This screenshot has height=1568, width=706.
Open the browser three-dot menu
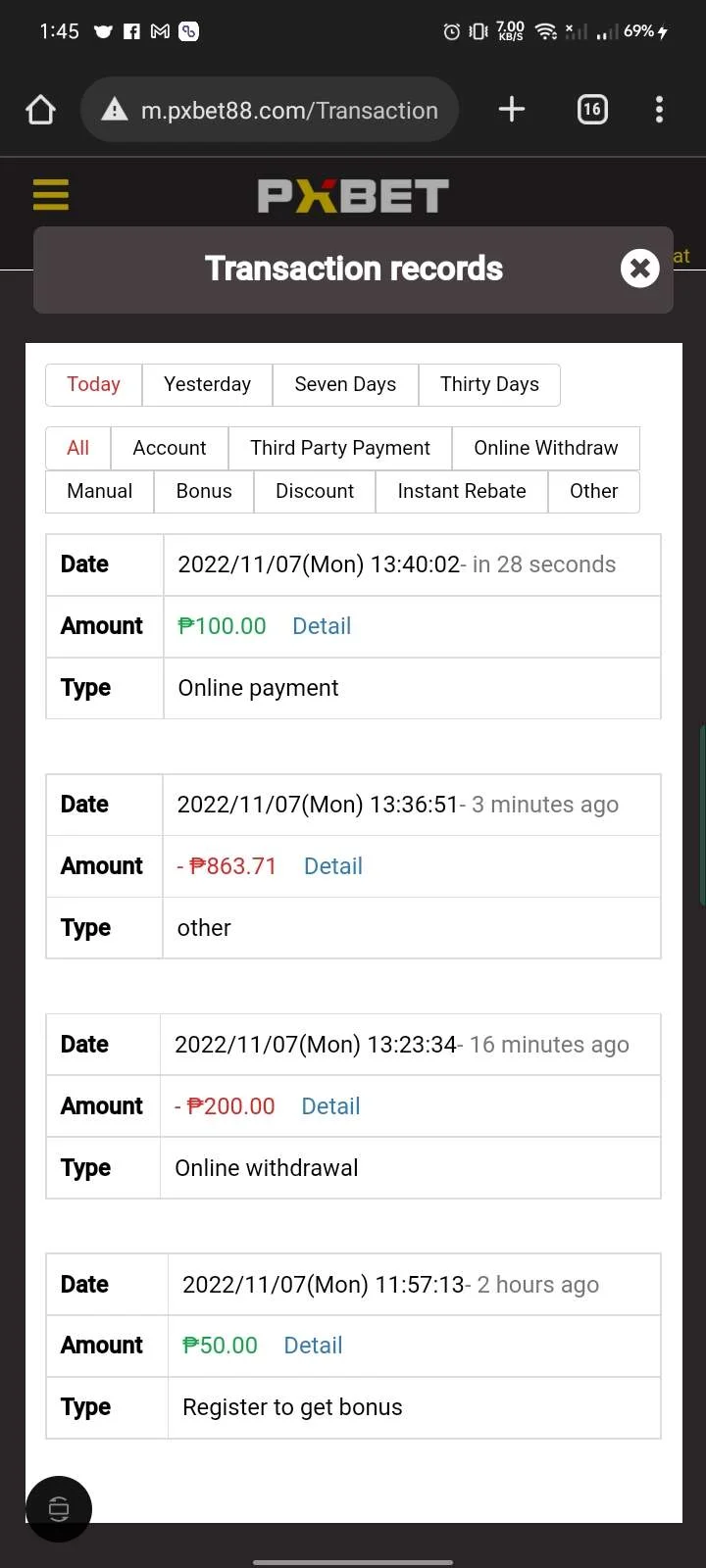[659, 109]
